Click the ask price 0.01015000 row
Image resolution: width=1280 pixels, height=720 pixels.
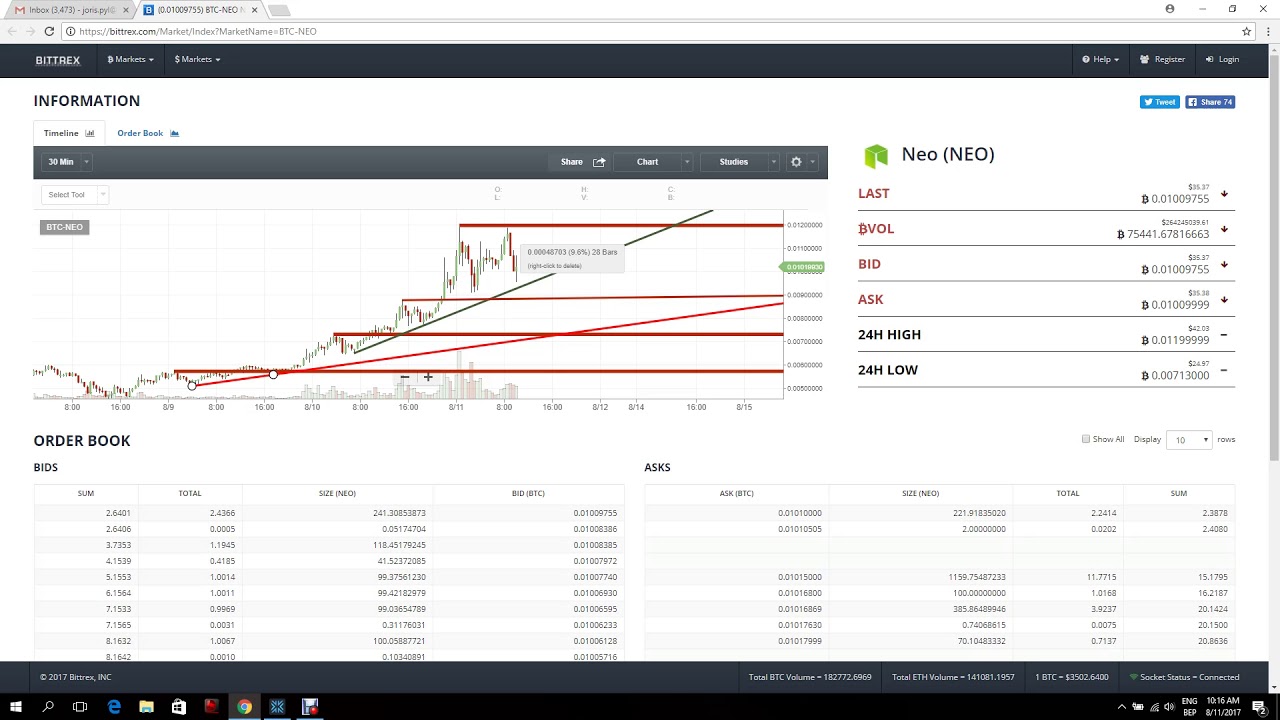click(940, 577)
